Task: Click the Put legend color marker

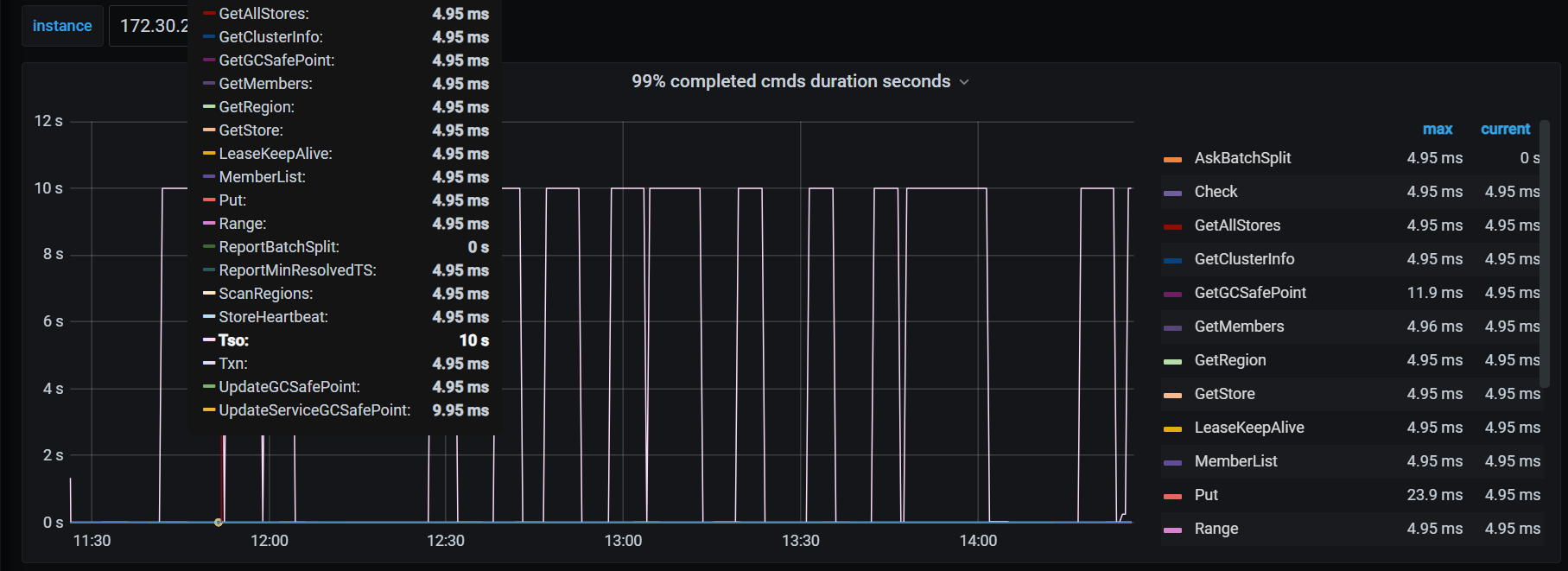Action: (x=1172, y=496)
